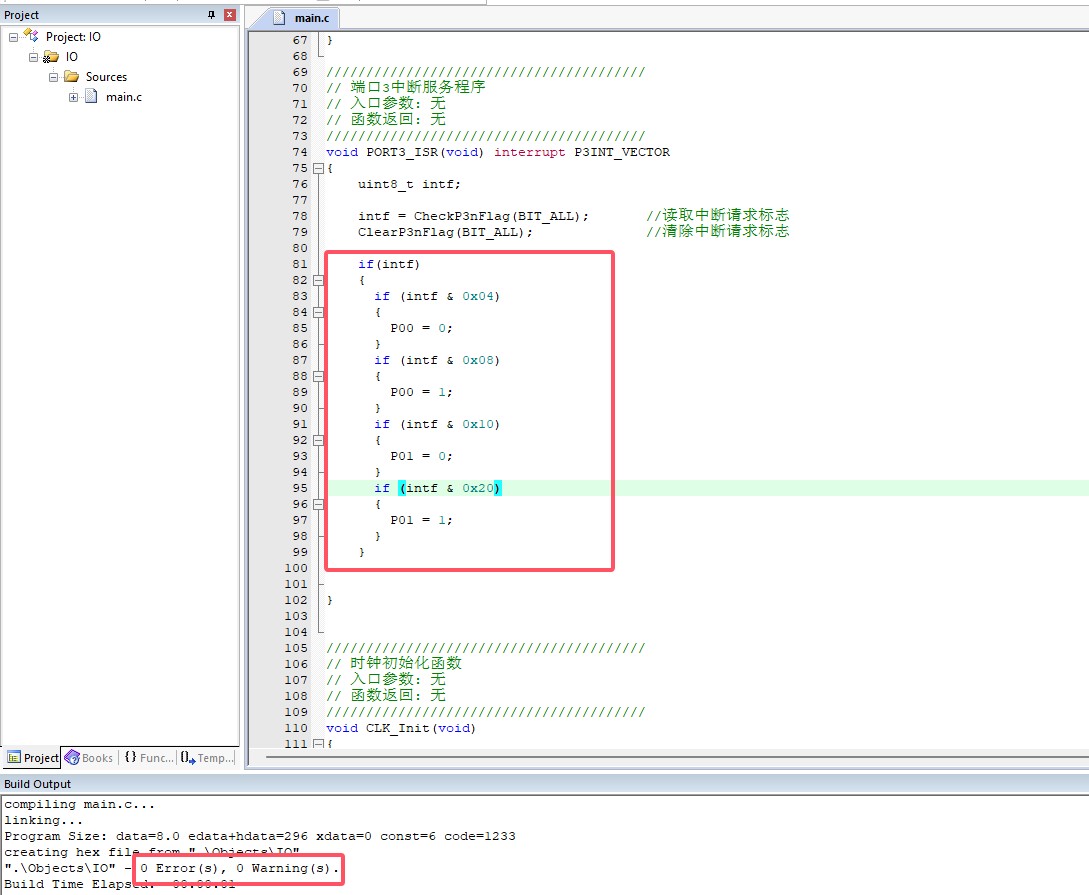Collapse the Sources group node
The width and height of the screenshot is (1089, 895).
tap(53, 77)
